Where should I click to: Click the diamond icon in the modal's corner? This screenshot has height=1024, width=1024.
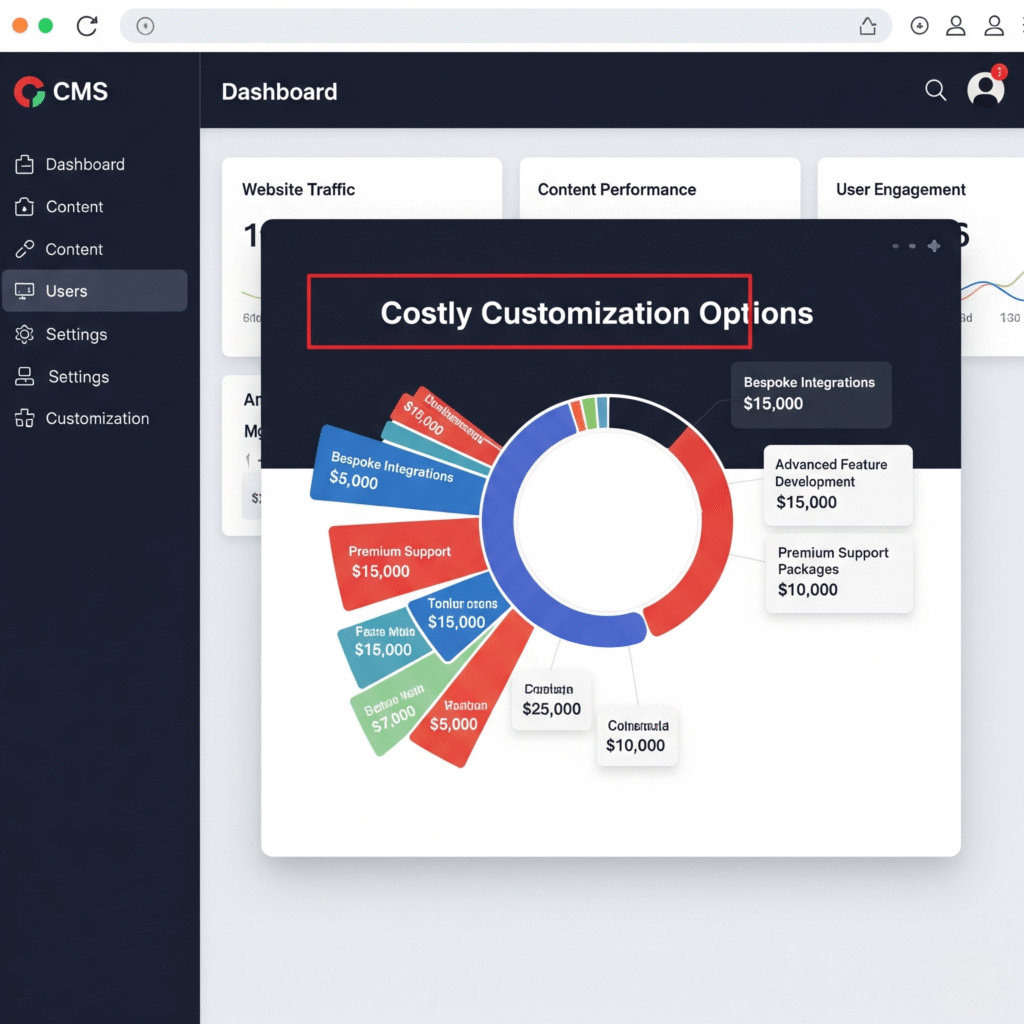tap(934, 246)
